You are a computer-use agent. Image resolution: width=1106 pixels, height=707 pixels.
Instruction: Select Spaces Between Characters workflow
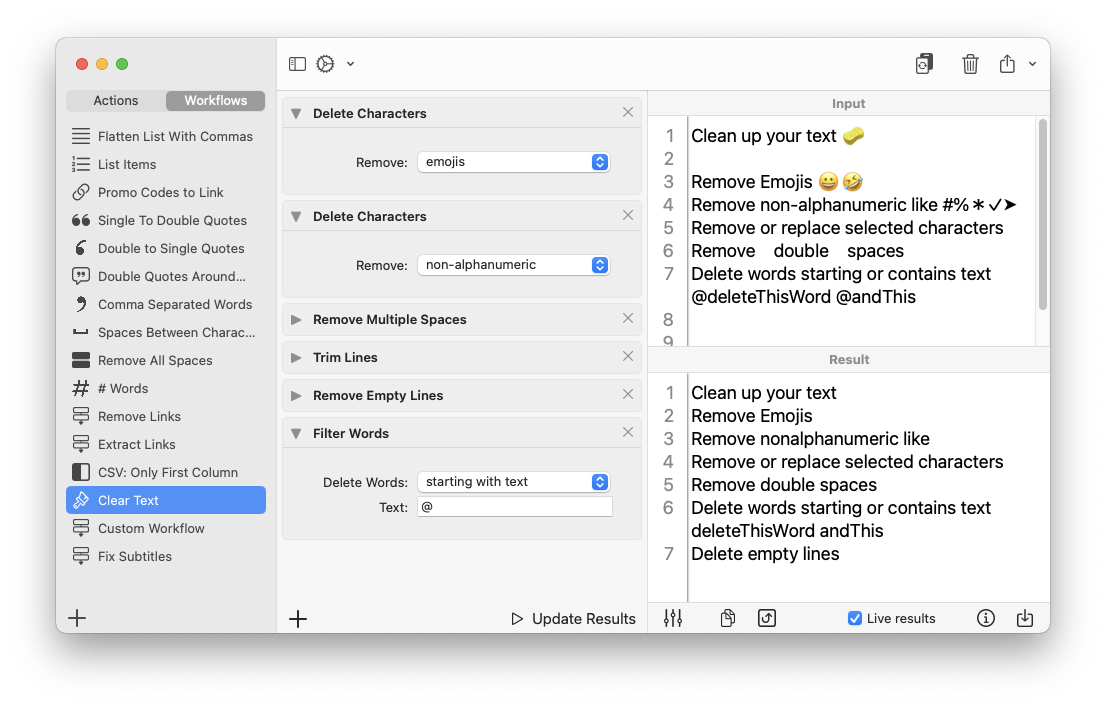click(x=166, y=332)
